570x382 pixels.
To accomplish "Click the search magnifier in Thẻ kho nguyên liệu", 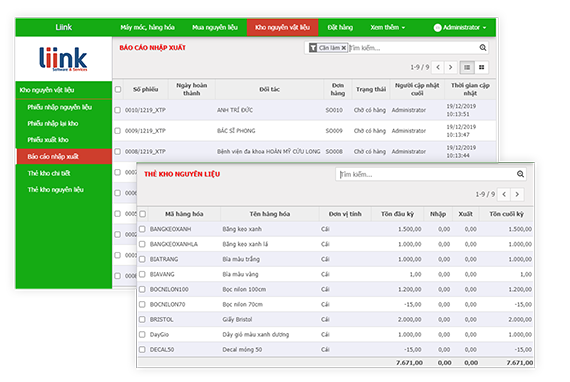I will tap(520, 174).
